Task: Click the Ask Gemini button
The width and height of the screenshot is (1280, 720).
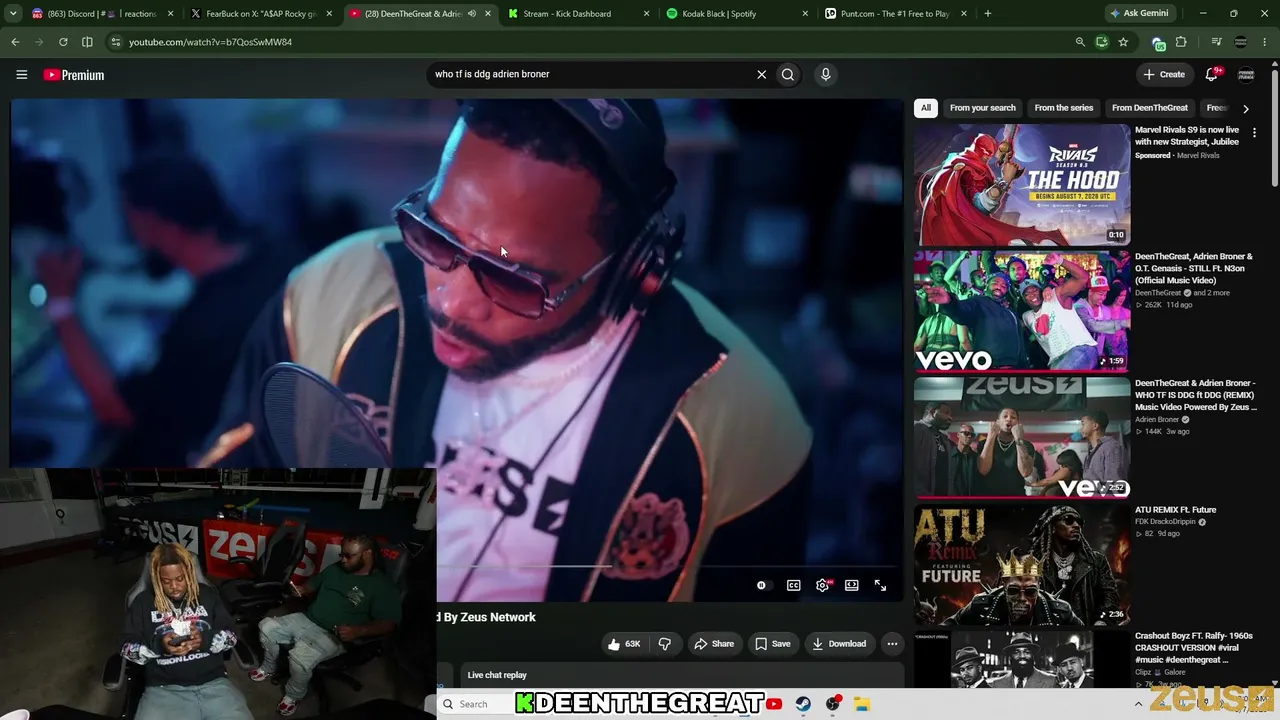Action: point(1138,14)
